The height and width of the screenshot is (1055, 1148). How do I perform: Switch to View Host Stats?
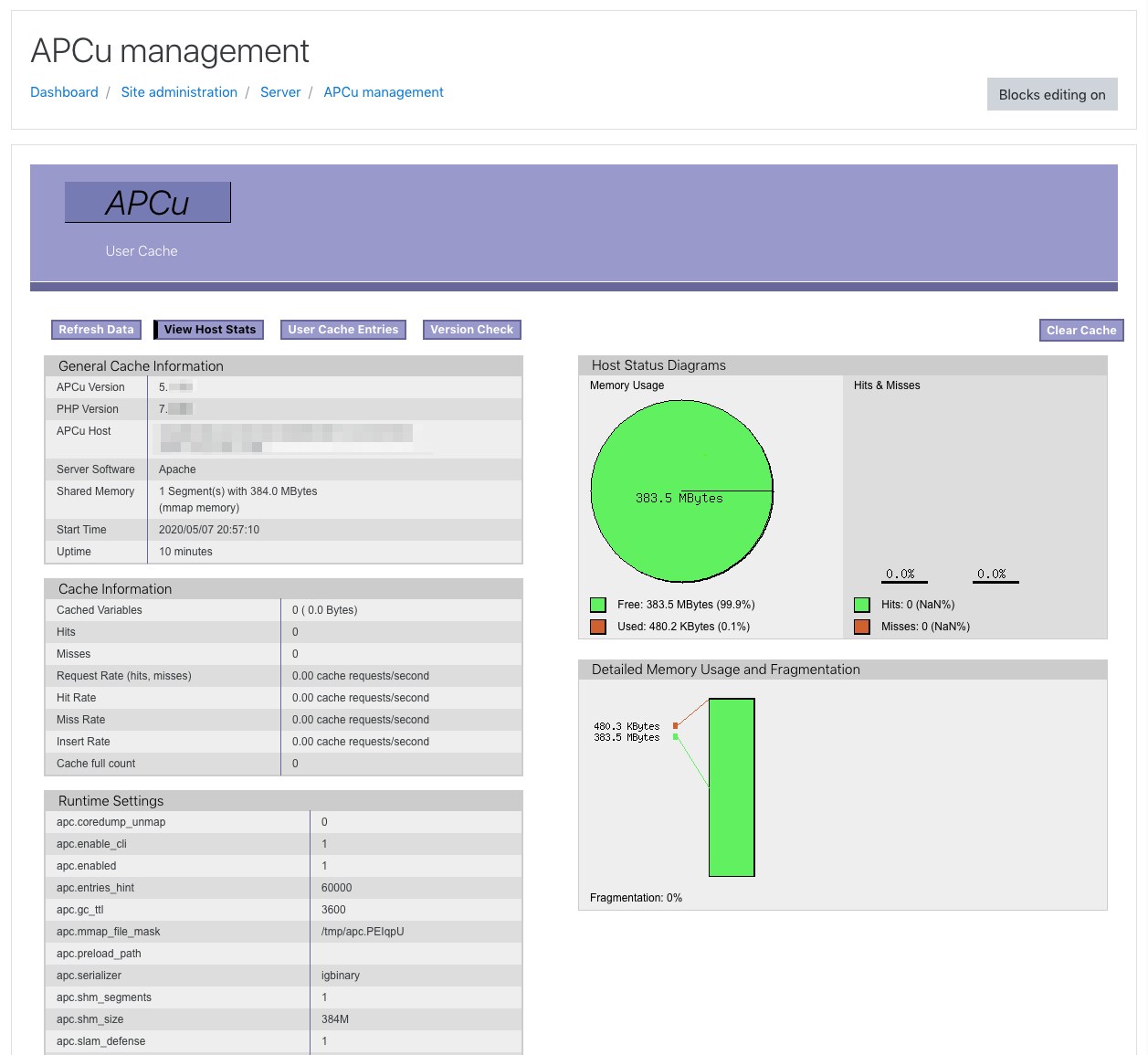(209, 330)
